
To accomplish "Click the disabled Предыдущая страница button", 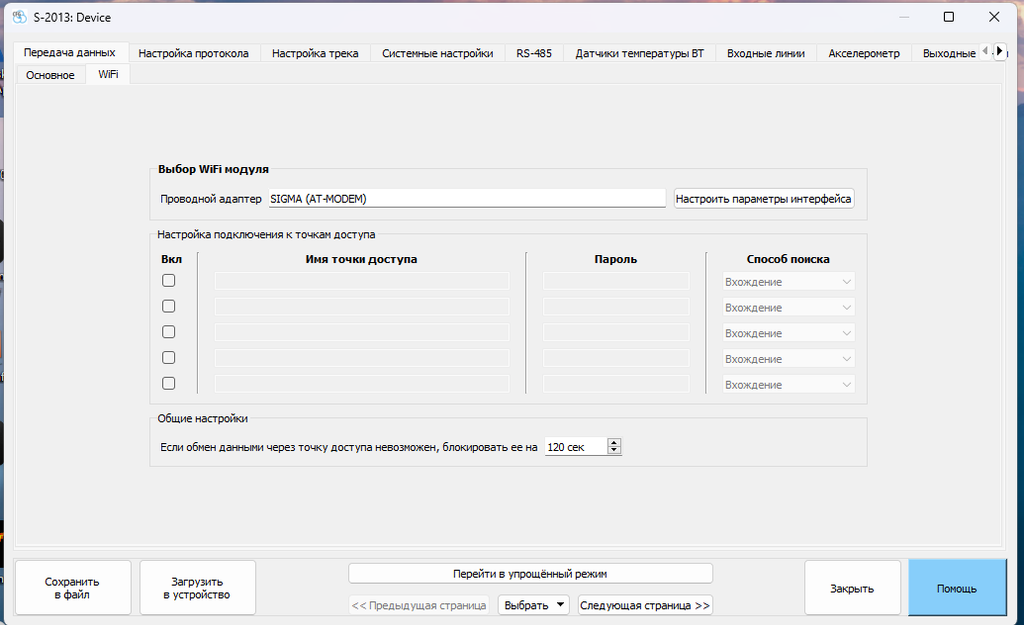I will coord(419,605).
